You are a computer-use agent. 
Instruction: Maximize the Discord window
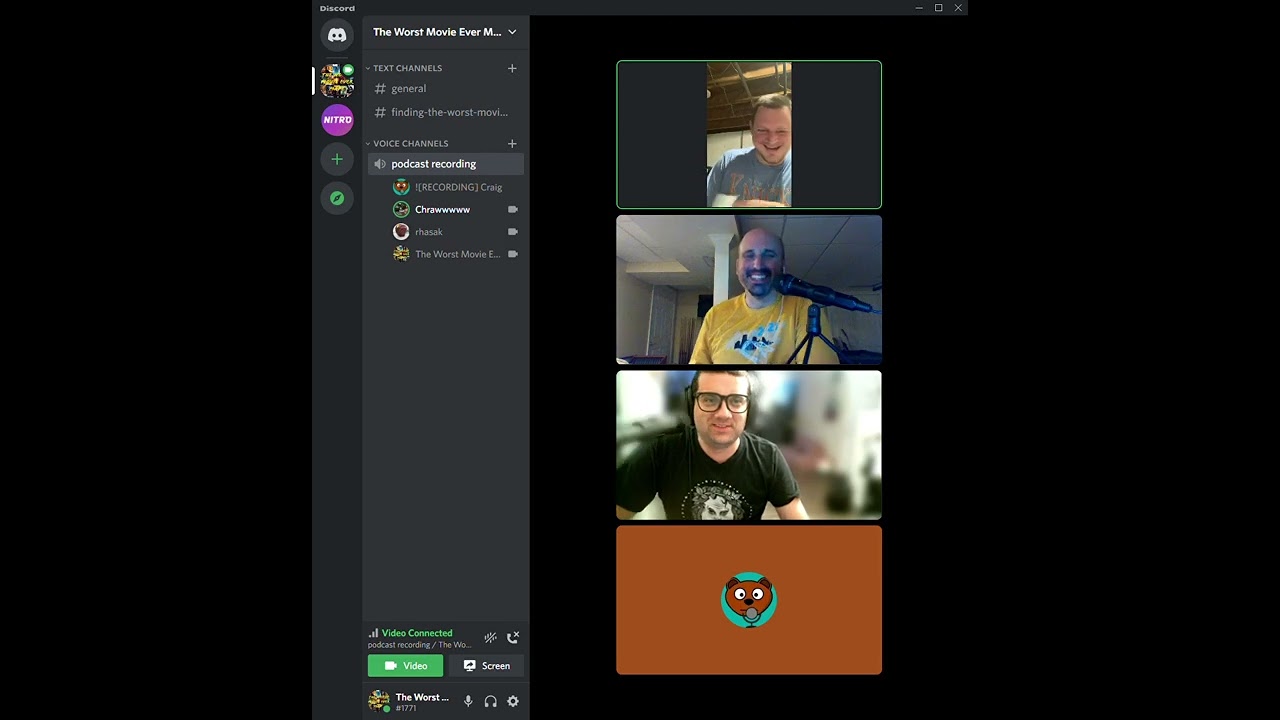(938, 8)
